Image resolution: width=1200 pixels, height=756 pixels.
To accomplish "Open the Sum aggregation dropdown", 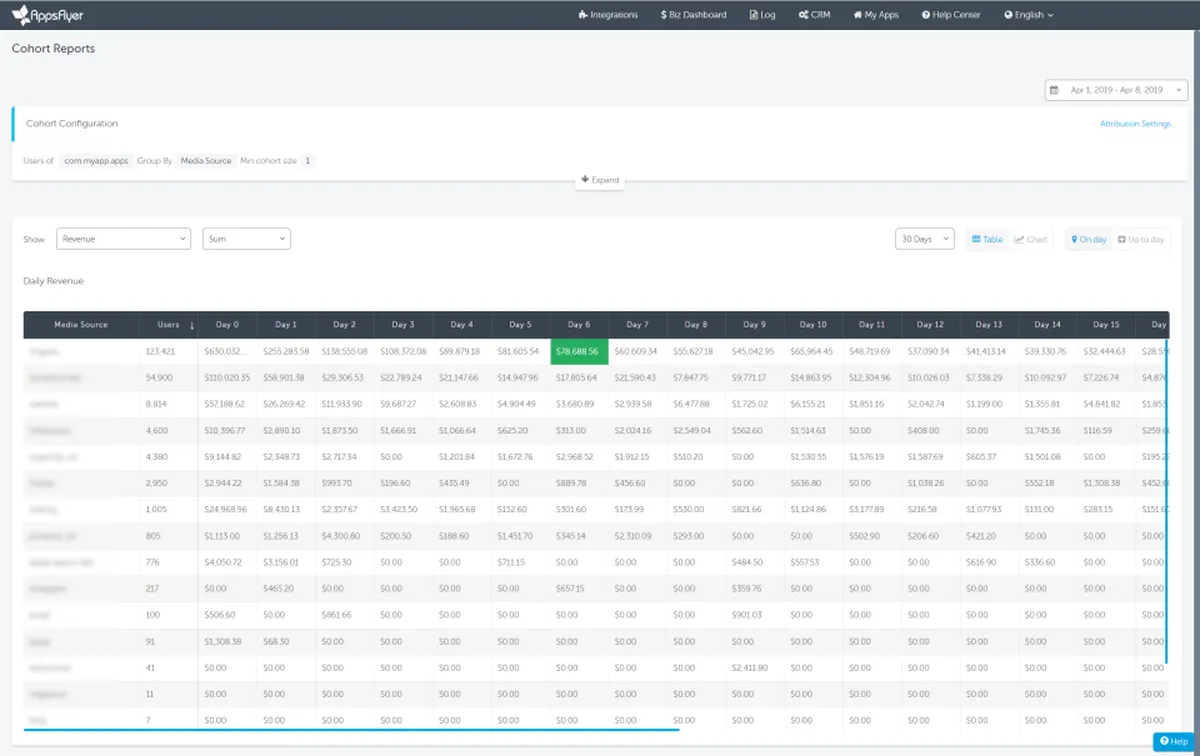I will click(246, 239).
